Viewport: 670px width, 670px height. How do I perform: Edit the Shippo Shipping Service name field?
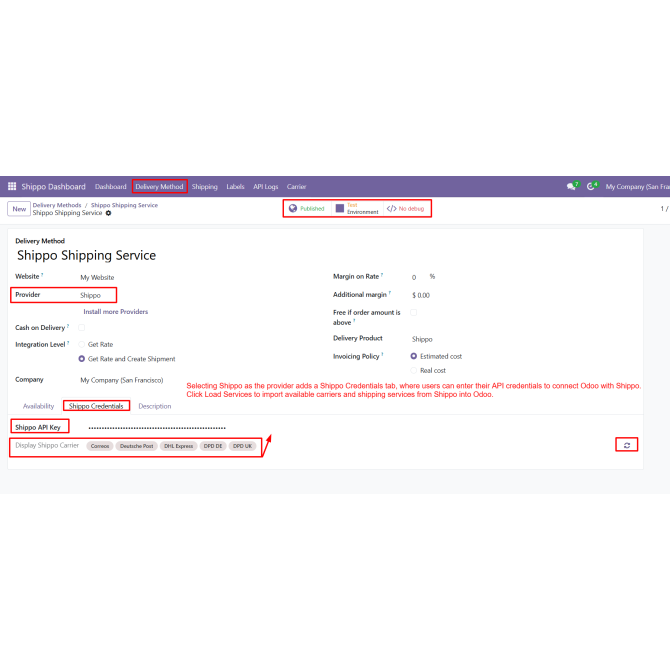[86, 256]
